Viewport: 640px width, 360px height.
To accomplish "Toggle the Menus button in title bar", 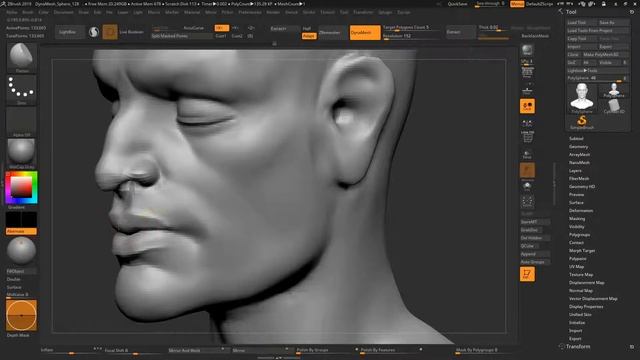I will point(517,4).
